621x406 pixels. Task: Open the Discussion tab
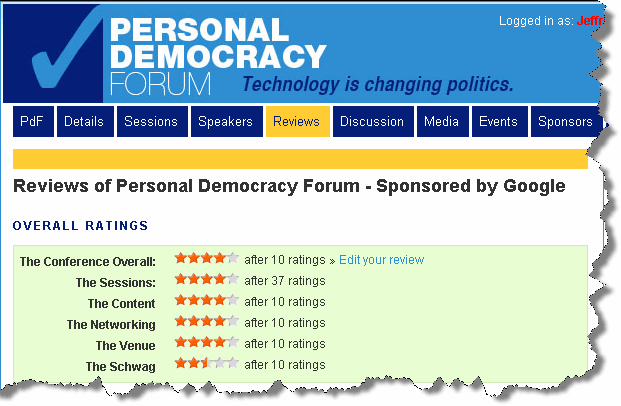(371, 122)
